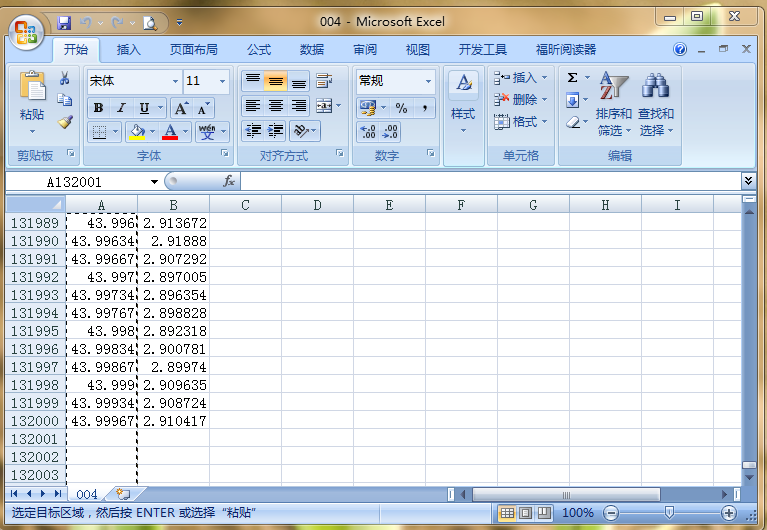Toggle middle vertical alignment
This screenshot has height=530, width=767.
(x=275, y=80)
